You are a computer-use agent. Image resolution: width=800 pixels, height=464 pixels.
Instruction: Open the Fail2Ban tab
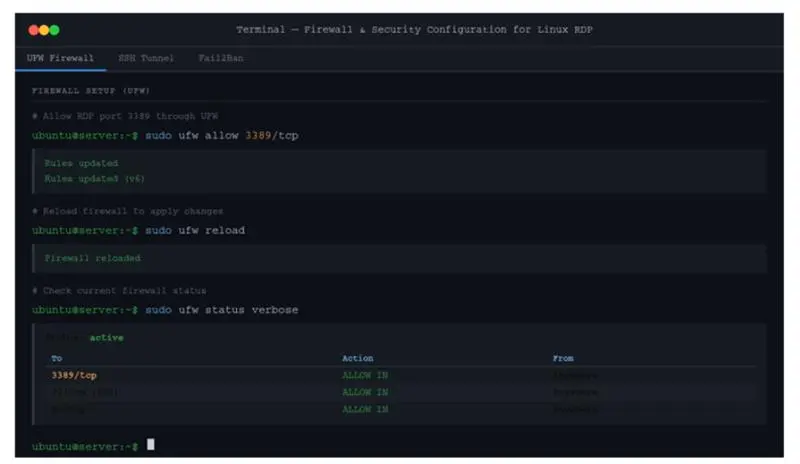pyautogui.click(x=221, y=58)
